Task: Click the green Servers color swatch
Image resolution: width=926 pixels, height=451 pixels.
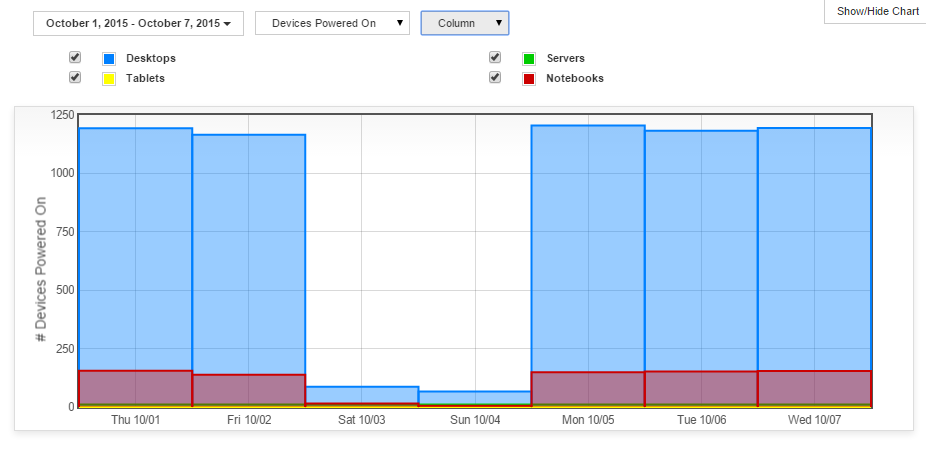Action: coord(529,59)
